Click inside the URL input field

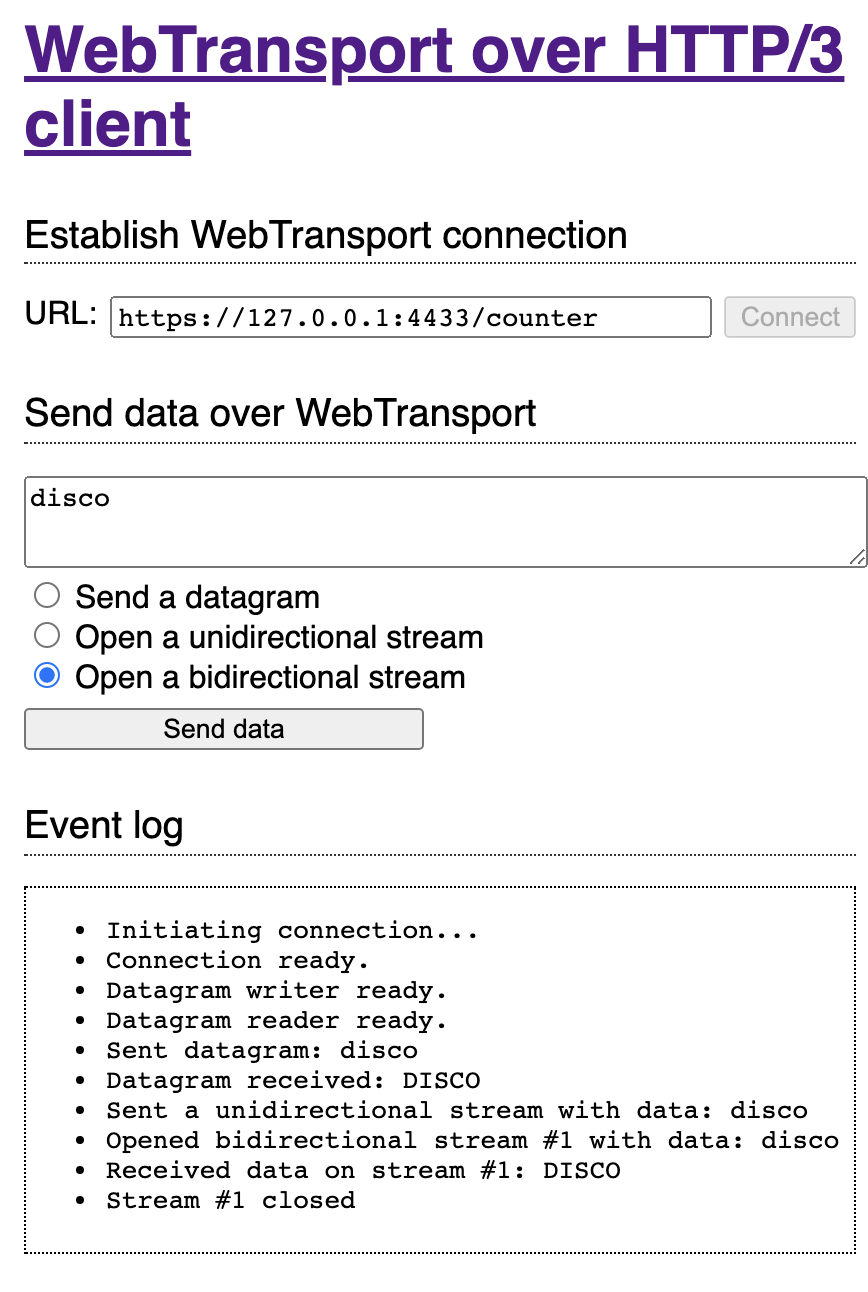pos(410,317)
